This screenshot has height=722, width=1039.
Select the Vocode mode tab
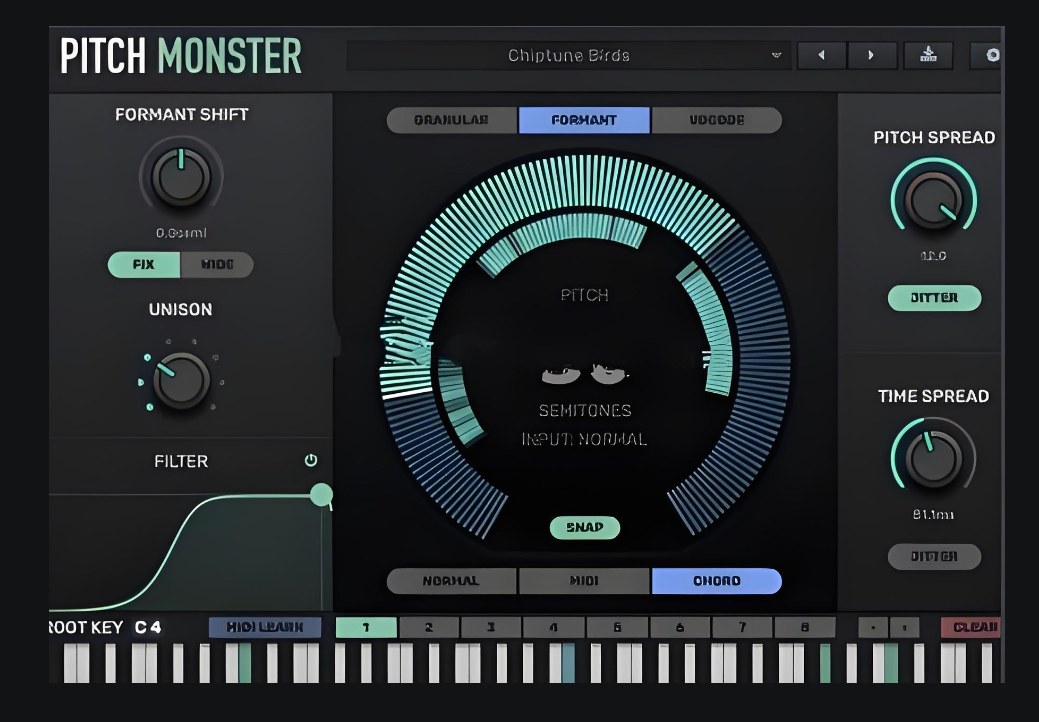pos(717,120)
